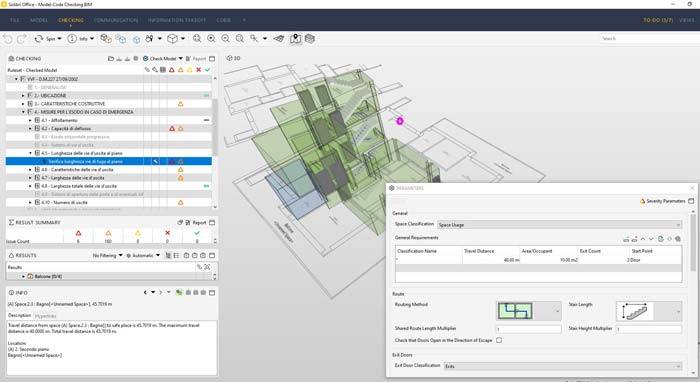The width and height of the screenshot is (700, 382).
Task: Toggle Check that Doors Open checkbox
Action: (499, 340)
